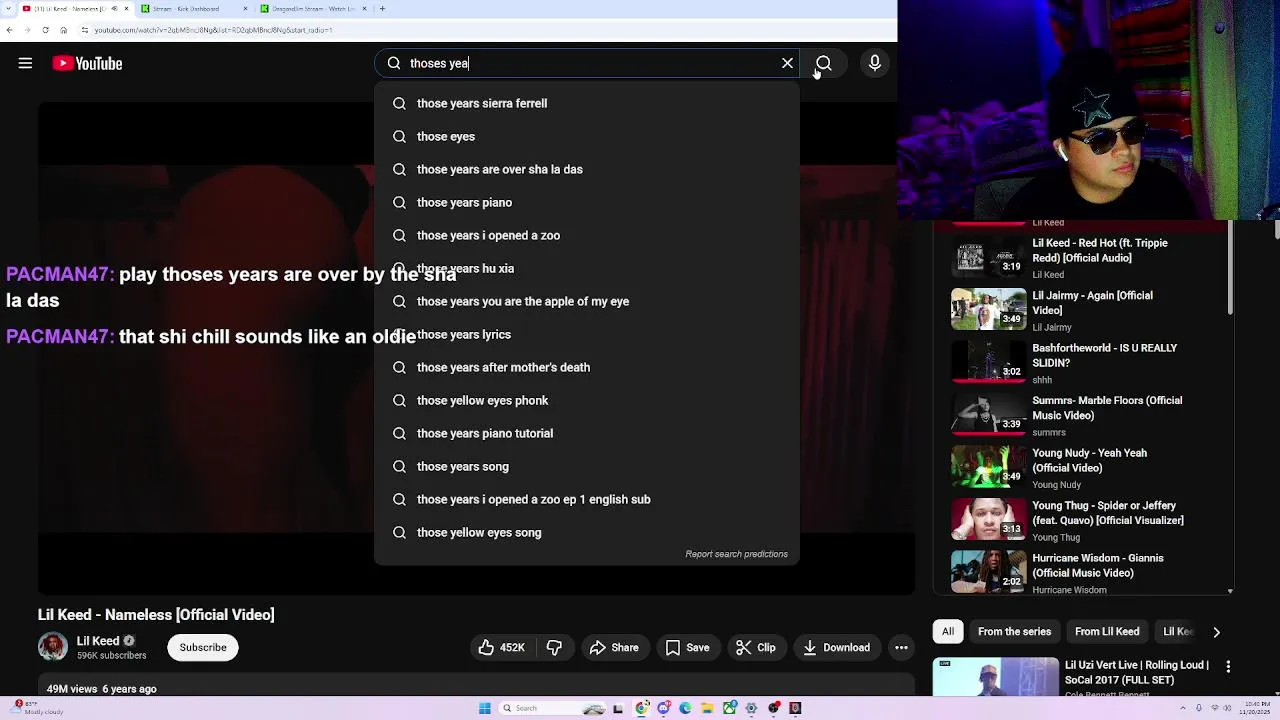Share the Lil Keed video
This screenshot has height=720, width=1280.
click(x=613, y=647)
